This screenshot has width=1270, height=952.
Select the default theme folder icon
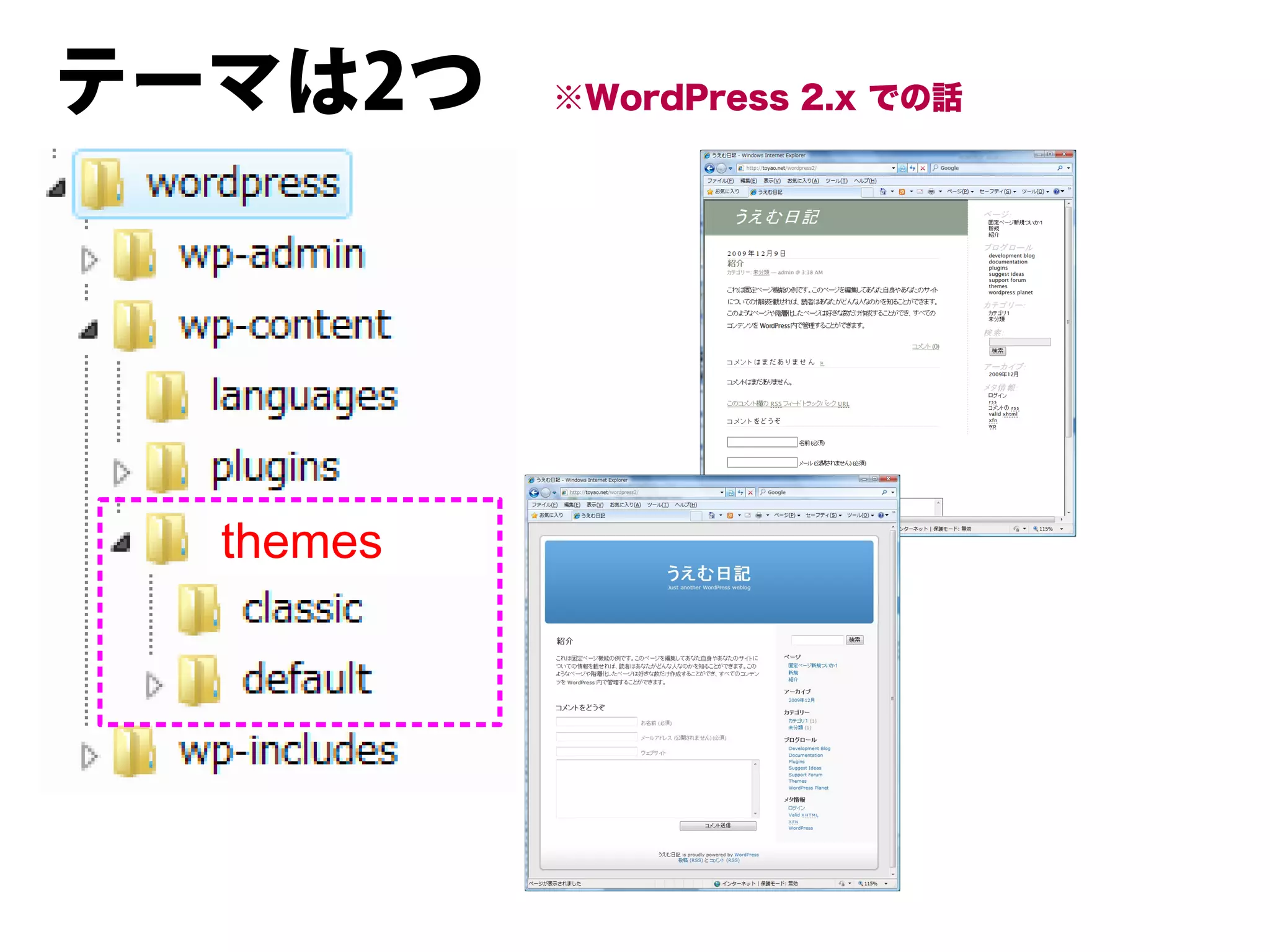(198, 680)
